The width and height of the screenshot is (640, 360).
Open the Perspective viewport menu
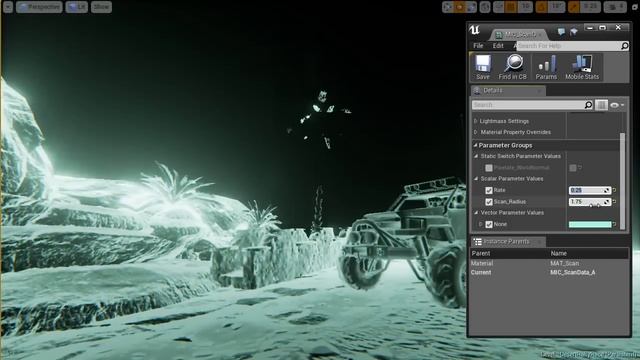39,7
